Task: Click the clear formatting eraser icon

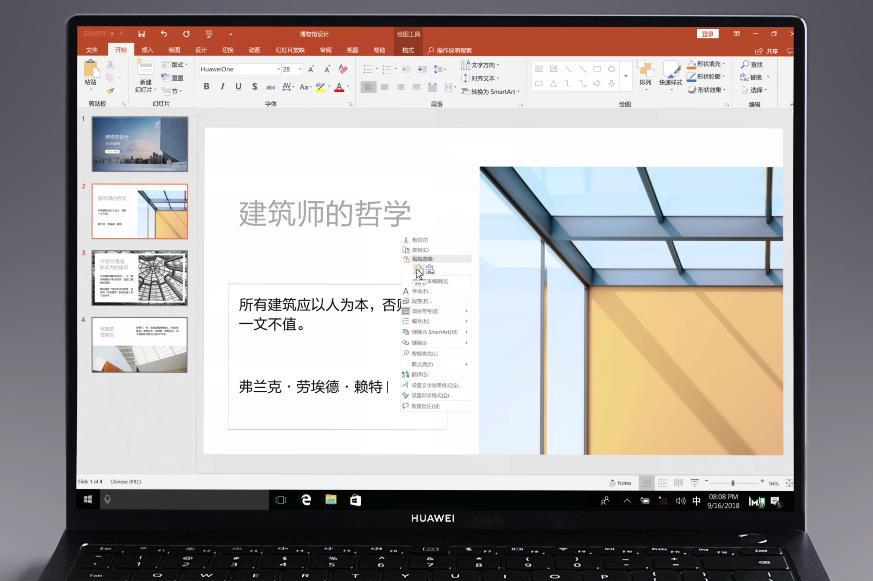Action: [x=342, y=69]
